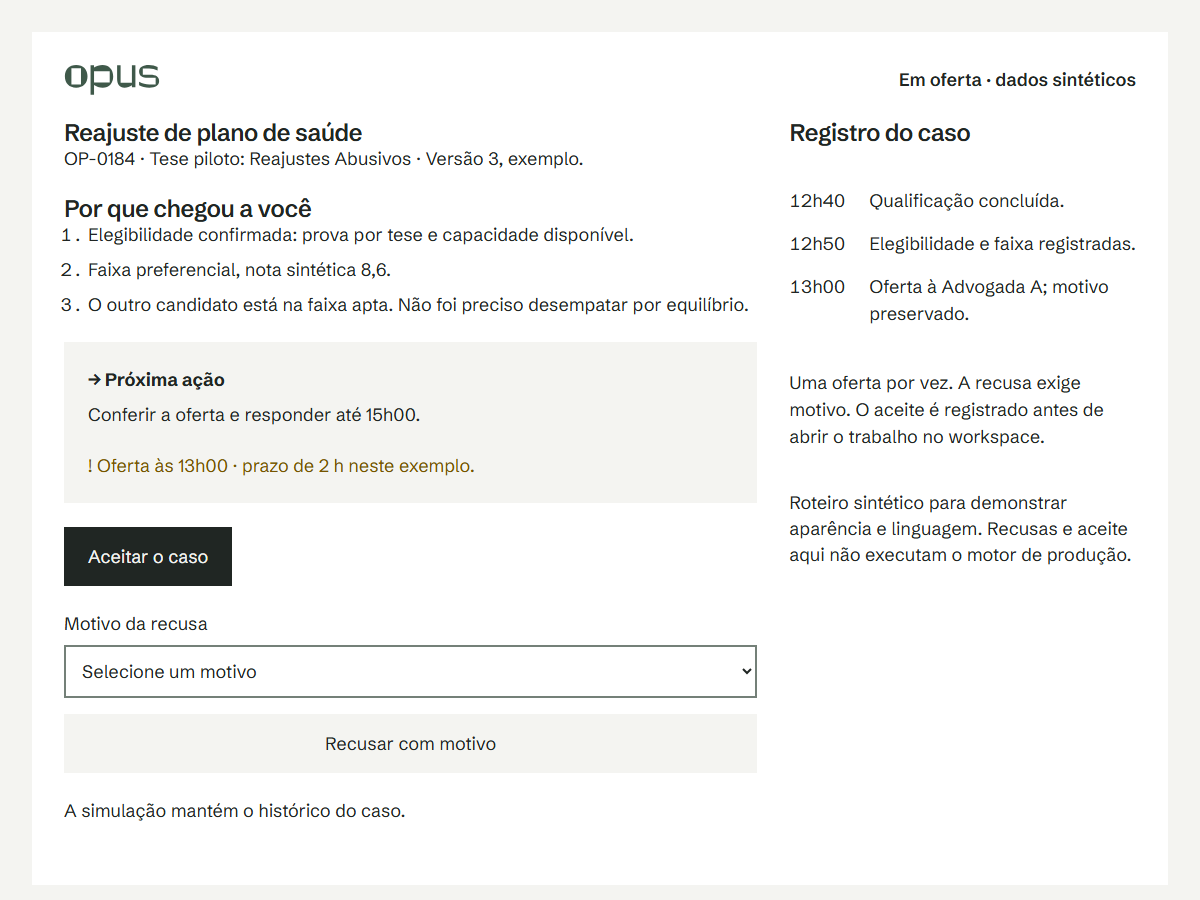Click the 'Uma oferta por vez' rule paragraph

pos(947,410)
